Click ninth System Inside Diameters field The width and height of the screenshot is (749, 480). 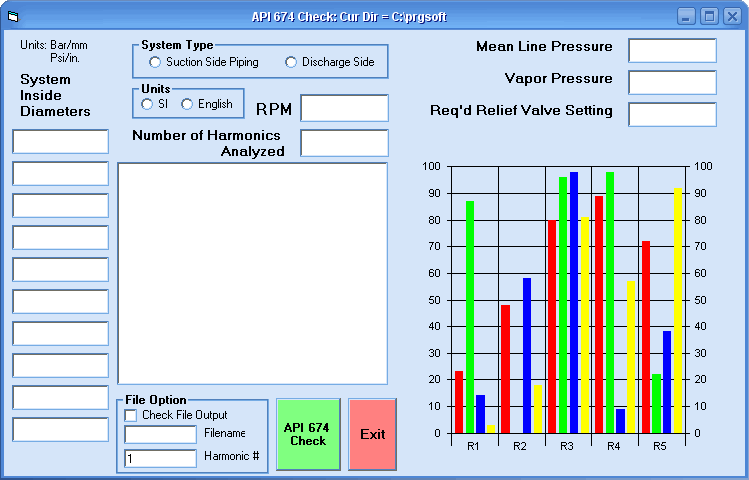coord(61,397)
